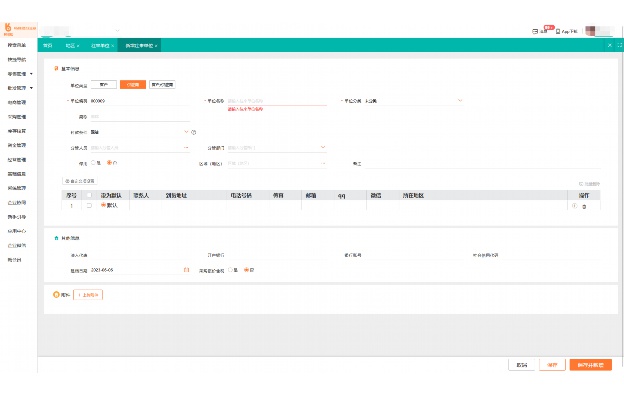Select the 默认 radio in row 1
Screen dimensions: 624x395
[x=103, y=205]
